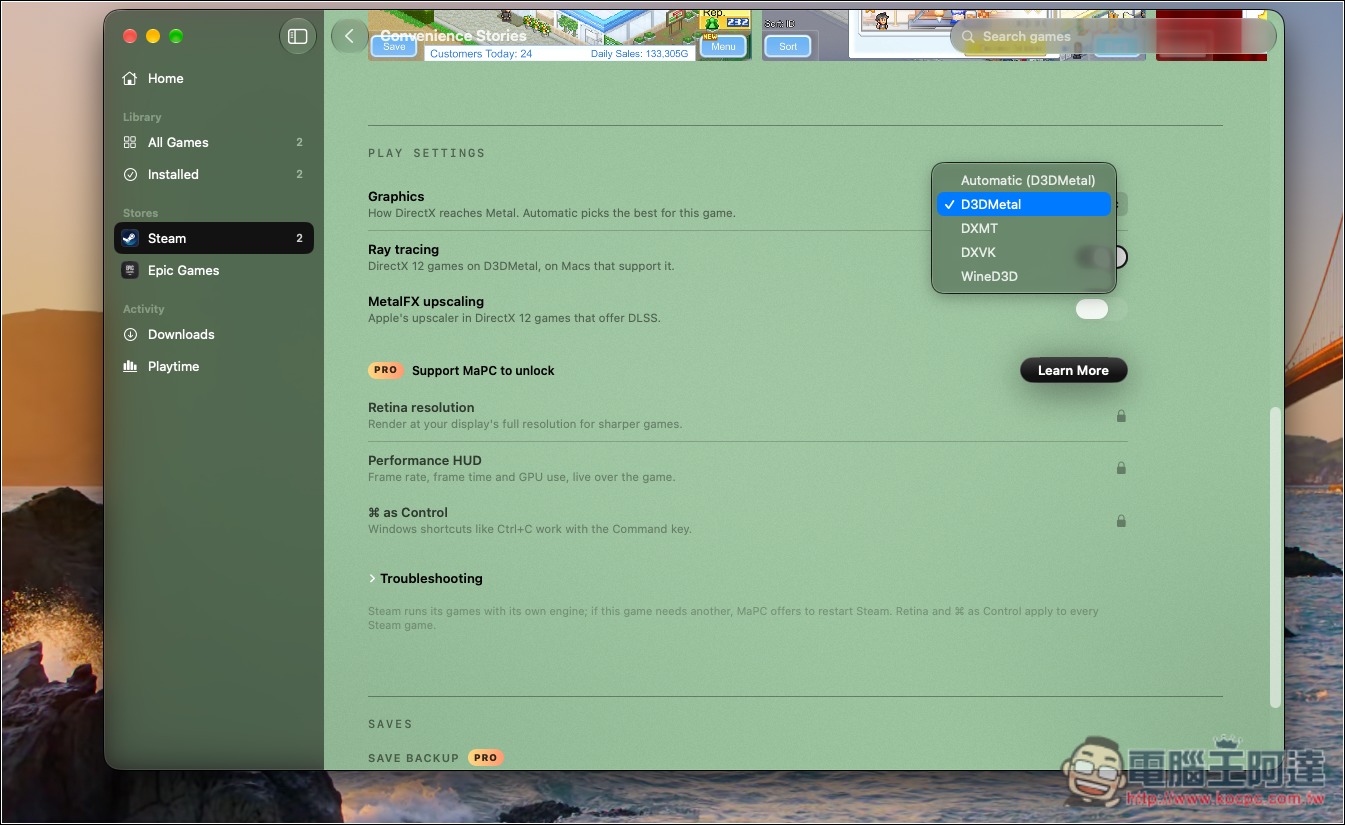Pick DXMT graphics backend
Screen dimensions: 1345x825
[x=1024, y=228]
